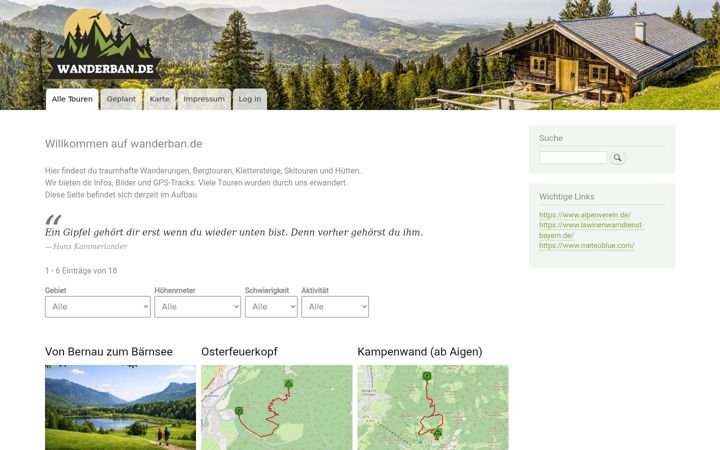720x450 pixels.
Task: Click the parking marker on Osterfeuerkopf map
Action: click(239, 411)
